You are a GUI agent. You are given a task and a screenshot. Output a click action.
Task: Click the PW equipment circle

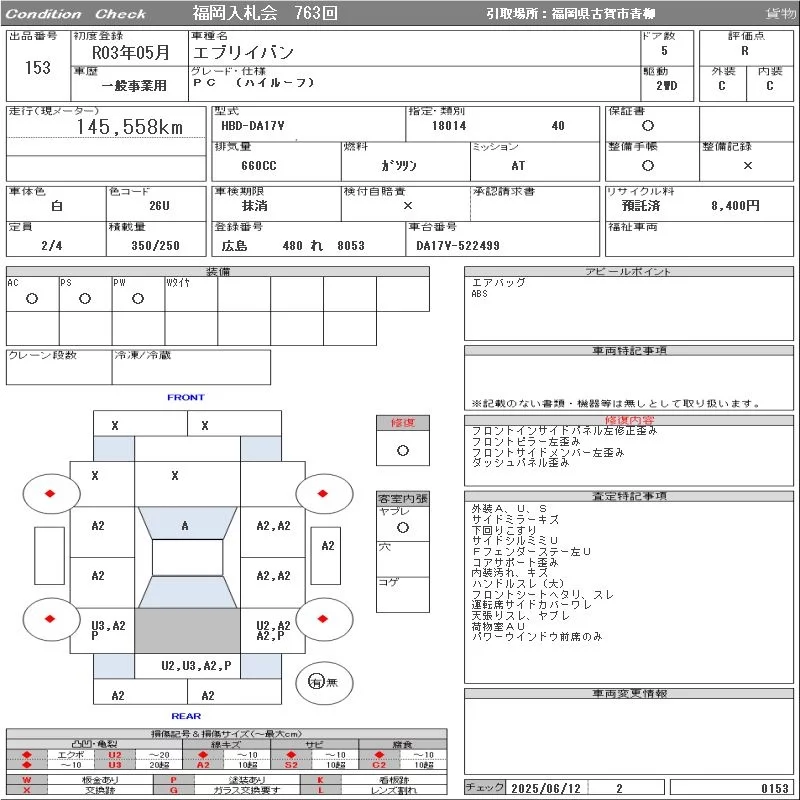click(x=138, y=298)
